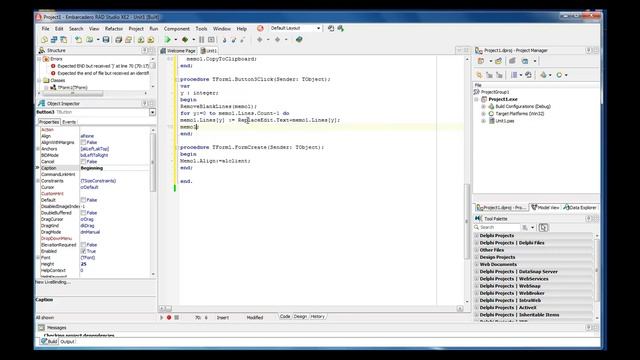Screen dimensions: 640x360
Task: Open the Refactor menu
Action: click(x=113, y=29)
